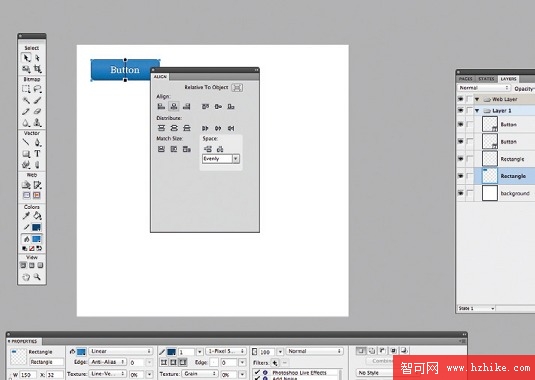Select the Brush tool

37,100
